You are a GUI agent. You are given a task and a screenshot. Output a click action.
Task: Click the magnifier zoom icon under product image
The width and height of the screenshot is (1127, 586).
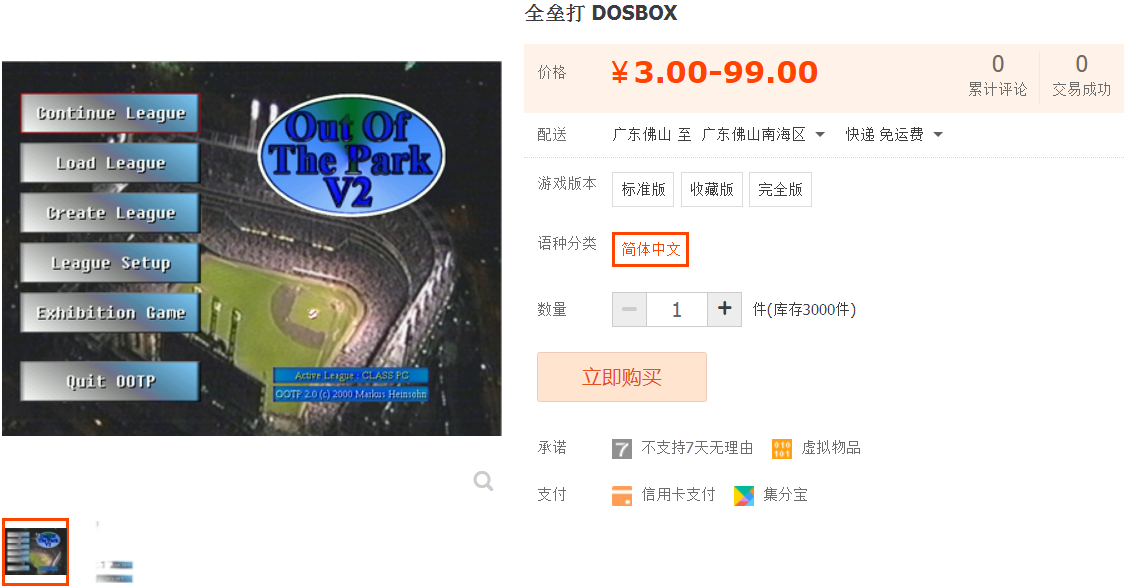(483, 480)
